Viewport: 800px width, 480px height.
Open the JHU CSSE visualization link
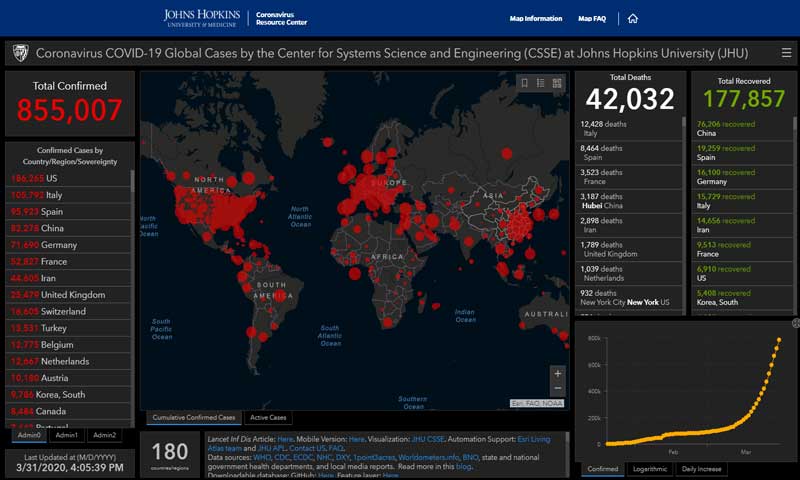pos(428,439)
